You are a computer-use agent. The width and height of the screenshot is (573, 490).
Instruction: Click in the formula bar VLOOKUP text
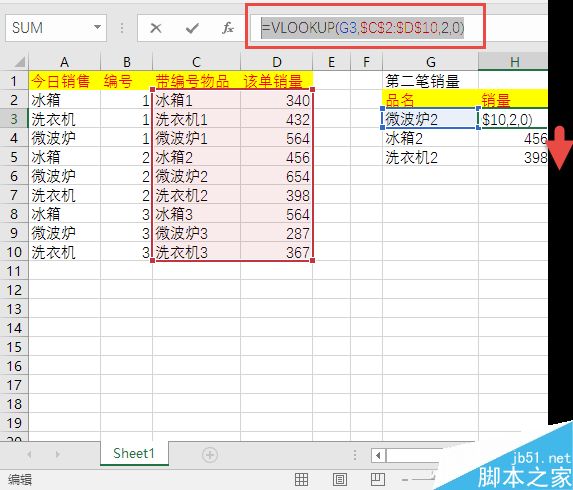pos(363,27)
